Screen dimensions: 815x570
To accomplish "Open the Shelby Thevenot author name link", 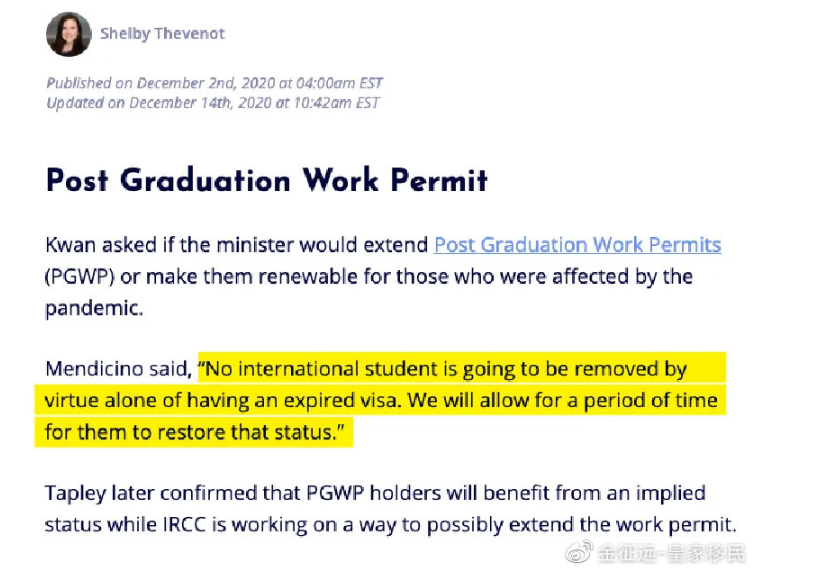I will [x=162, y=34].
